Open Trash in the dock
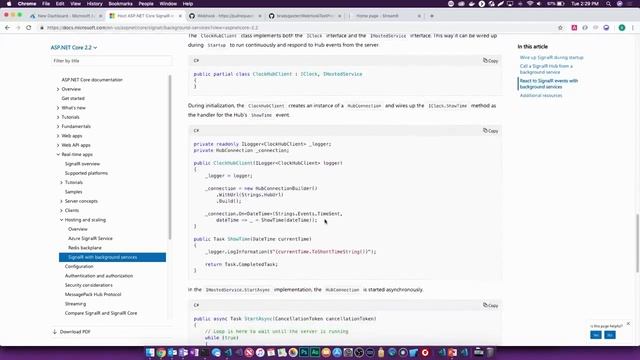Screen dimensions: 640x360 coord(490,352)
